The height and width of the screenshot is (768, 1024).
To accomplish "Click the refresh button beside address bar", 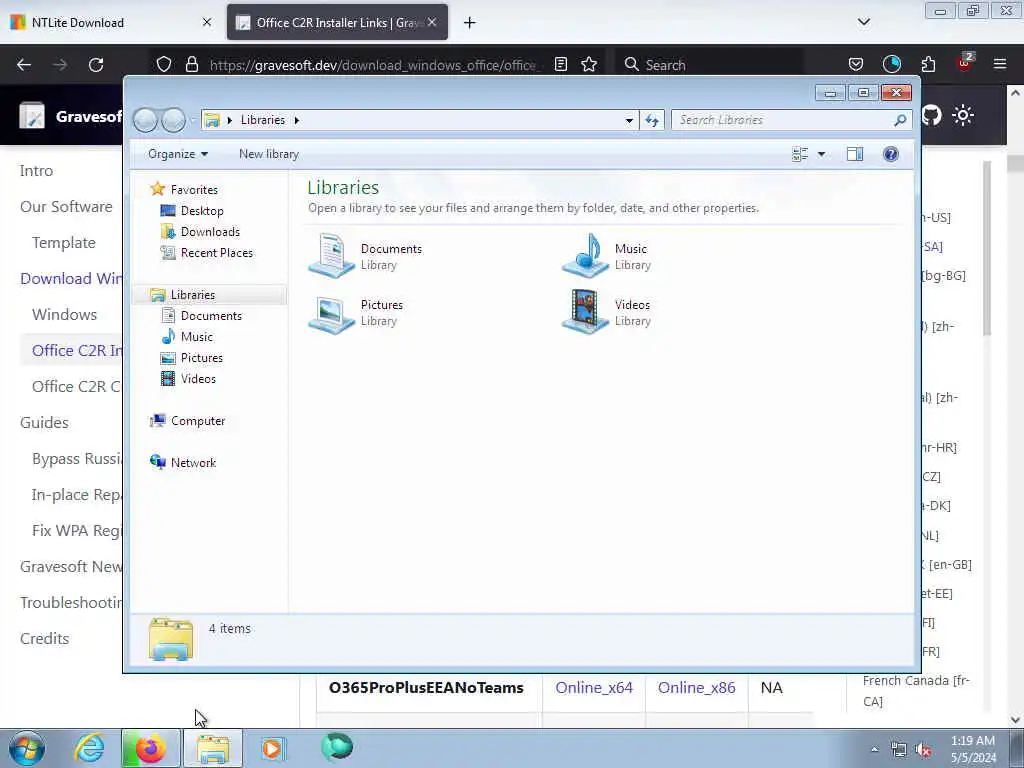I will 652,120.
